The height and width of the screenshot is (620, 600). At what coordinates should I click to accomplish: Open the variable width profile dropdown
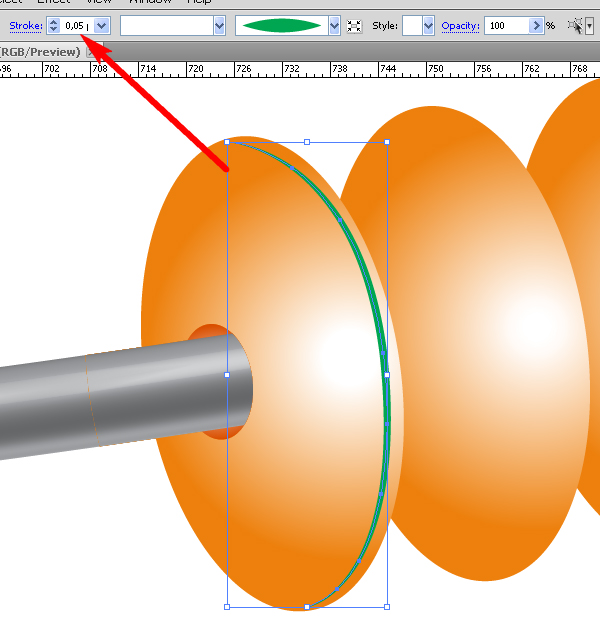pos(219,26)
